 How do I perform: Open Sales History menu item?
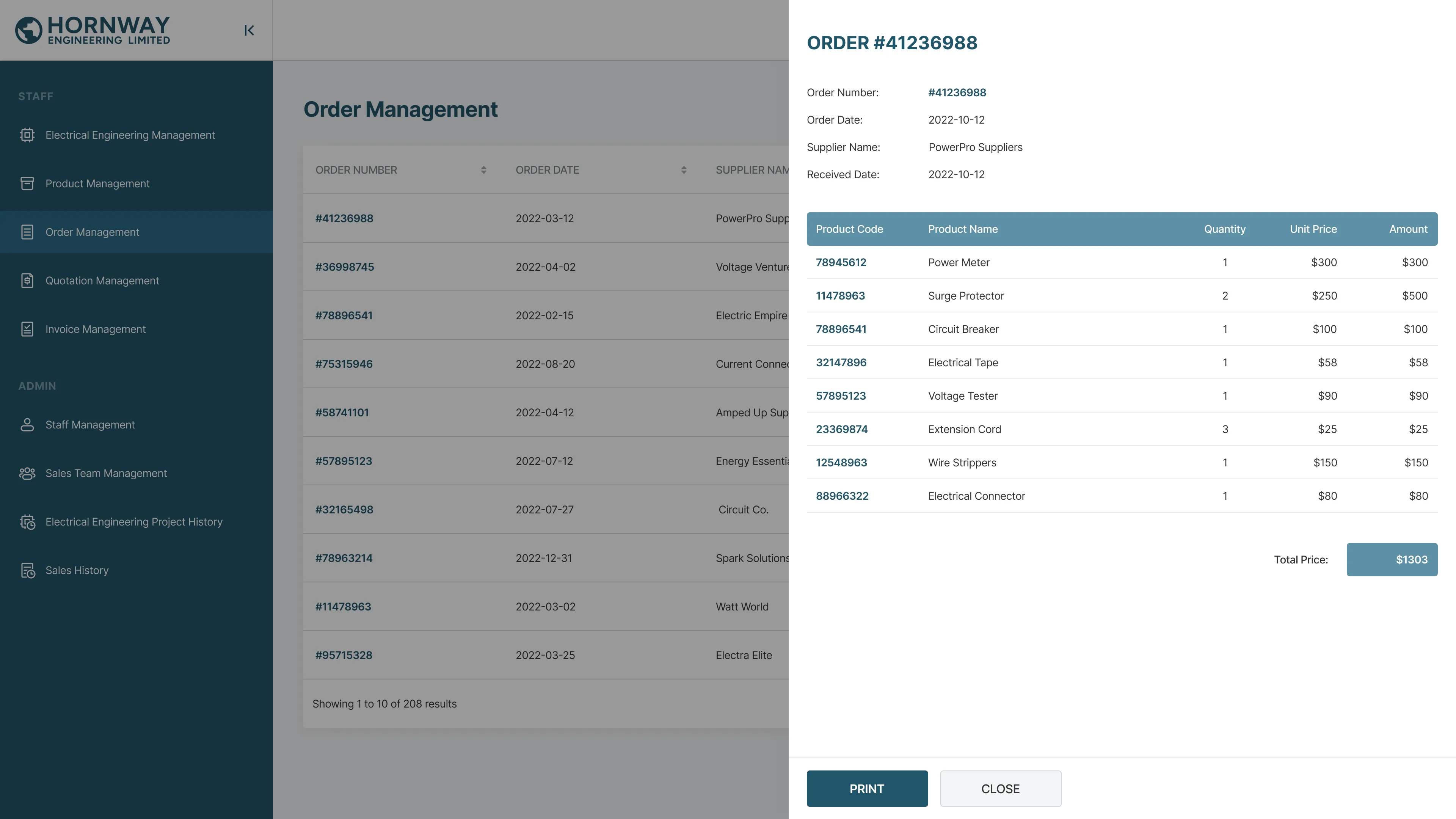click(x=77, y=571)
